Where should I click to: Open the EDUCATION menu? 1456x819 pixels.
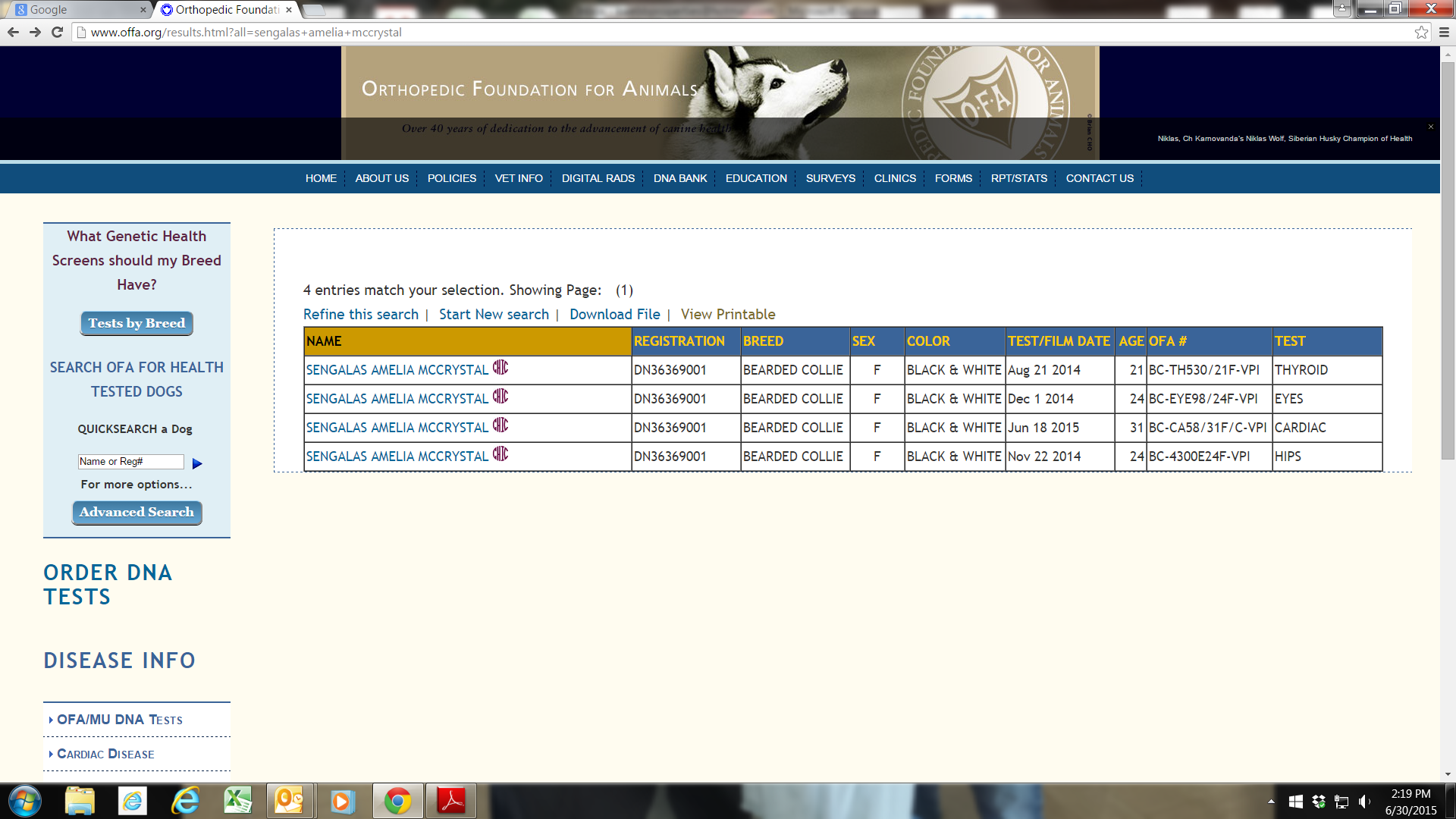click(756, 178)
